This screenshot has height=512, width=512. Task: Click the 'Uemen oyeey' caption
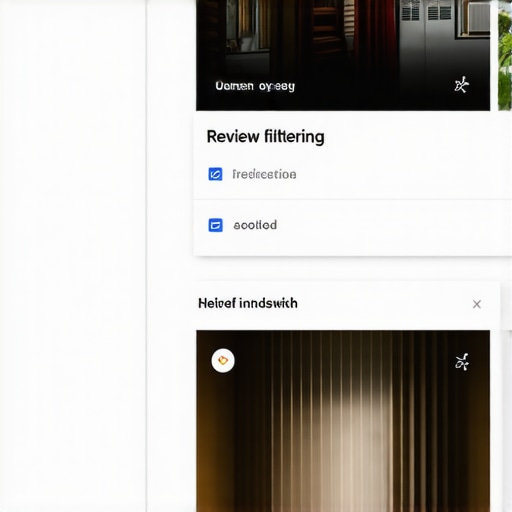255,86
